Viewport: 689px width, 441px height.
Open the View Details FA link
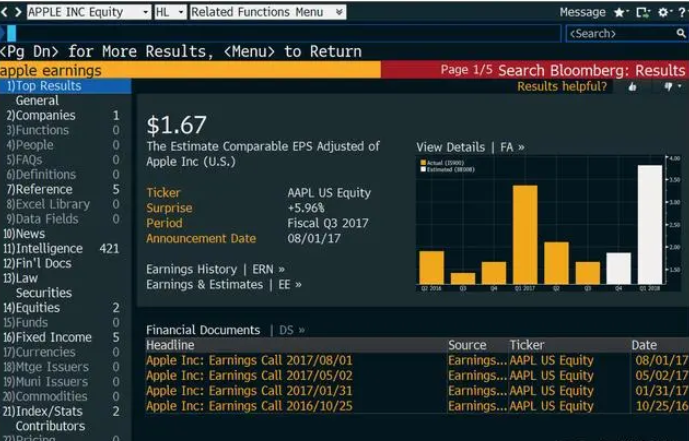click(x=471, y=147)
